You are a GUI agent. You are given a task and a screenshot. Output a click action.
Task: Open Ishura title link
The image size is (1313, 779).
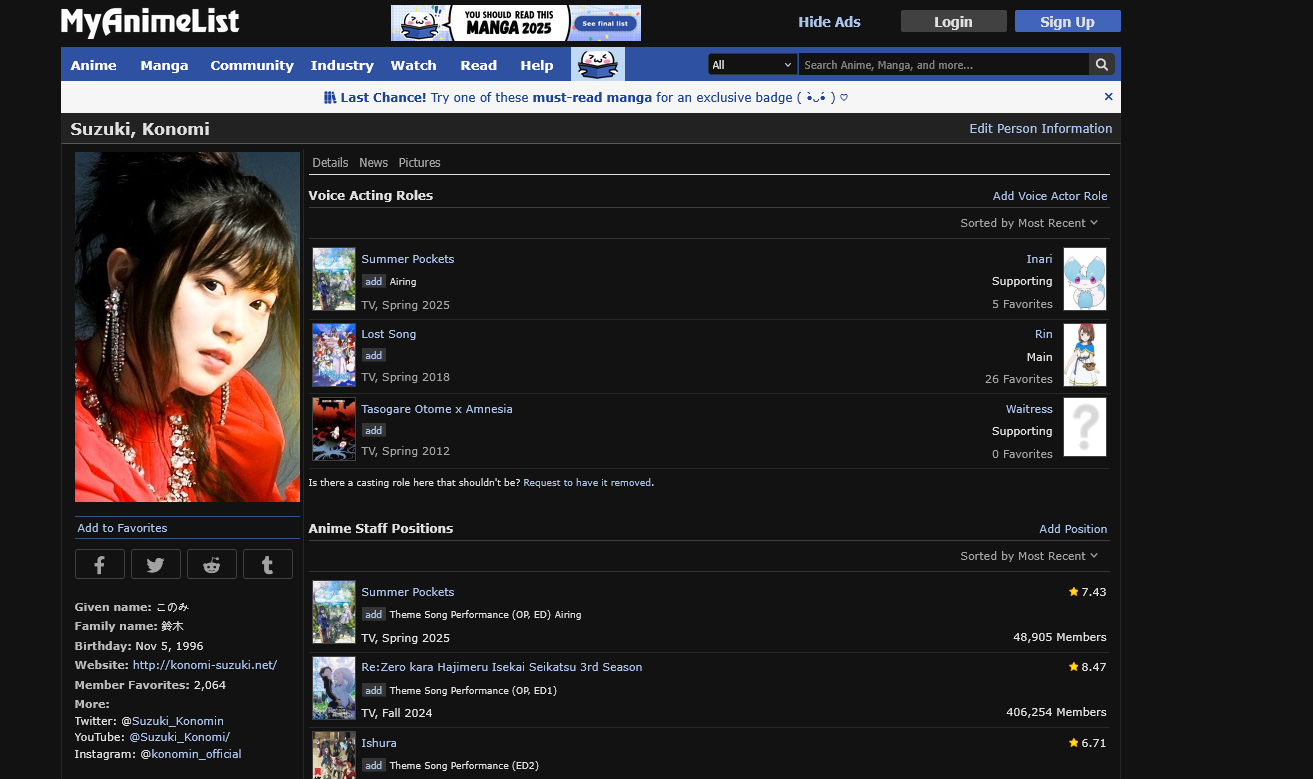click(x=379, y=743)
